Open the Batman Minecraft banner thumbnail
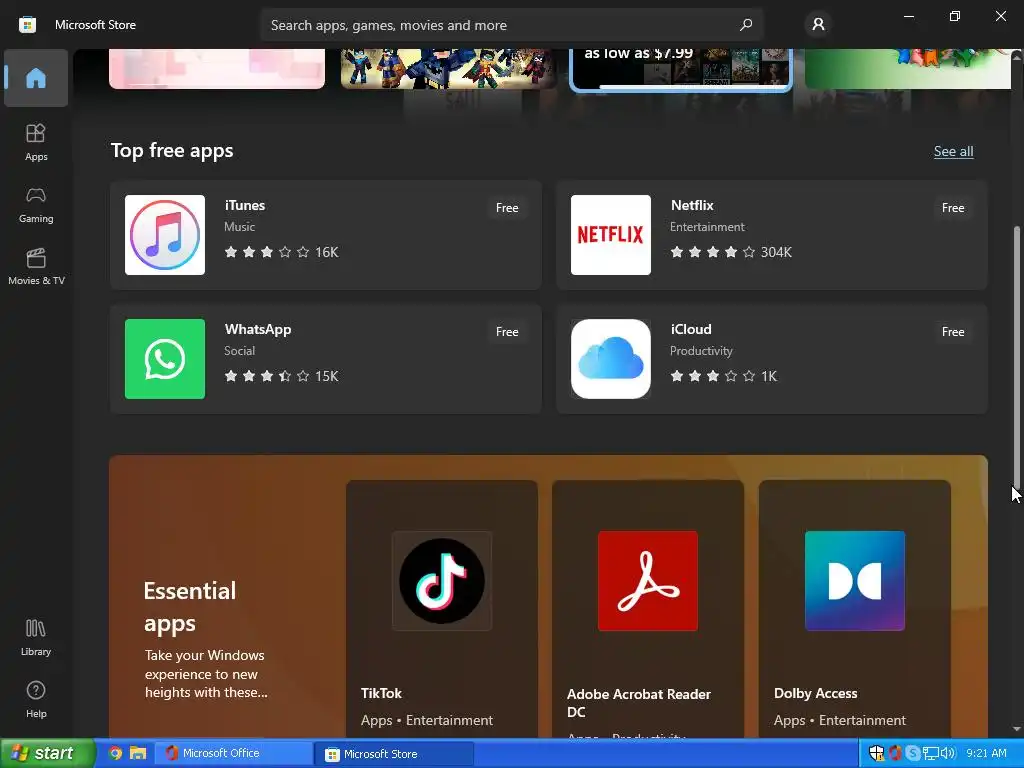The width and height of the screenshot is (1024, 768). coord(449,69)
